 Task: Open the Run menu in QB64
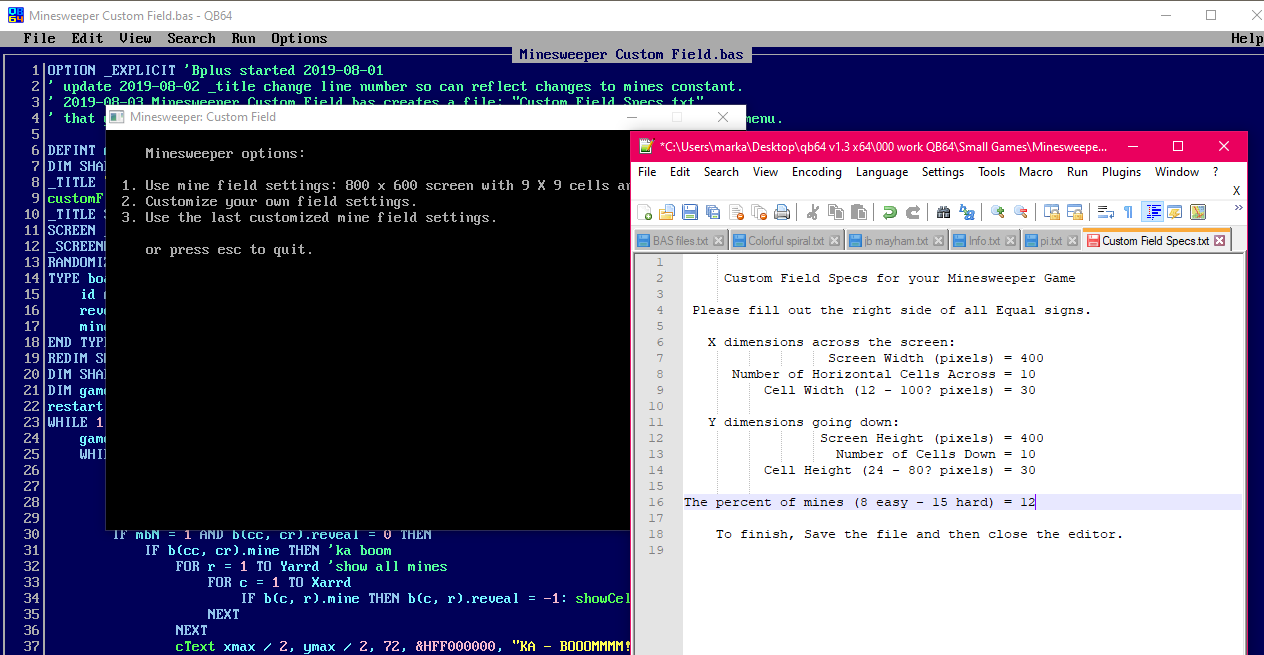(x=243, y=38)
